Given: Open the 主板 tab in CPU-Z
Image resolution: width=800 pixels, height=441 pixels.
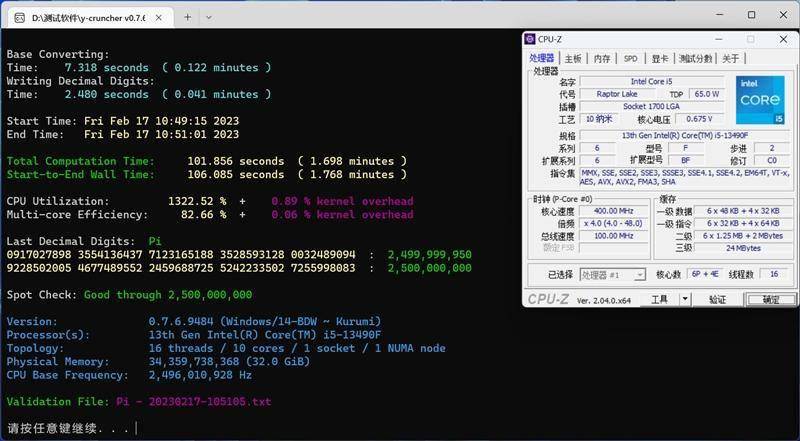Looking at the screenshot, I should click(x=573, y=59).
